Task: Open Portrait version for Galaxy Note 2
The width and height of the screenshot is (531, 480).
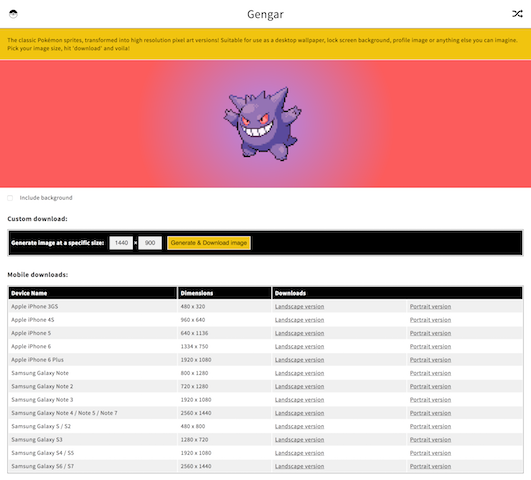Action: pyautogui.click(x=430, y=387)
